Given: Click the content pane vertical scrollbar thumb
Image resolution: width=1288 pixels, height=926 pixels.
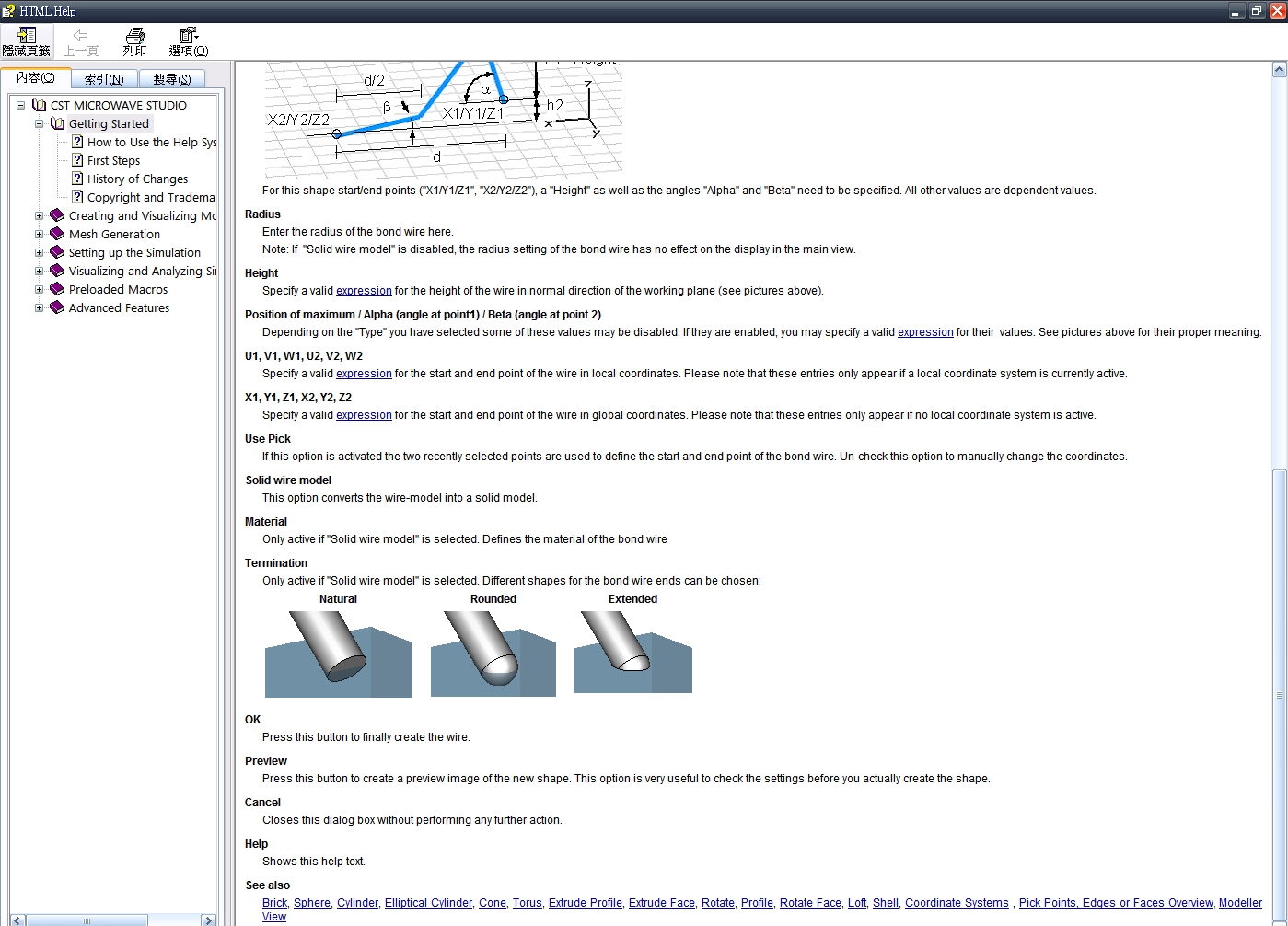Looking at the screenshot, I should tap(1280, 697).
